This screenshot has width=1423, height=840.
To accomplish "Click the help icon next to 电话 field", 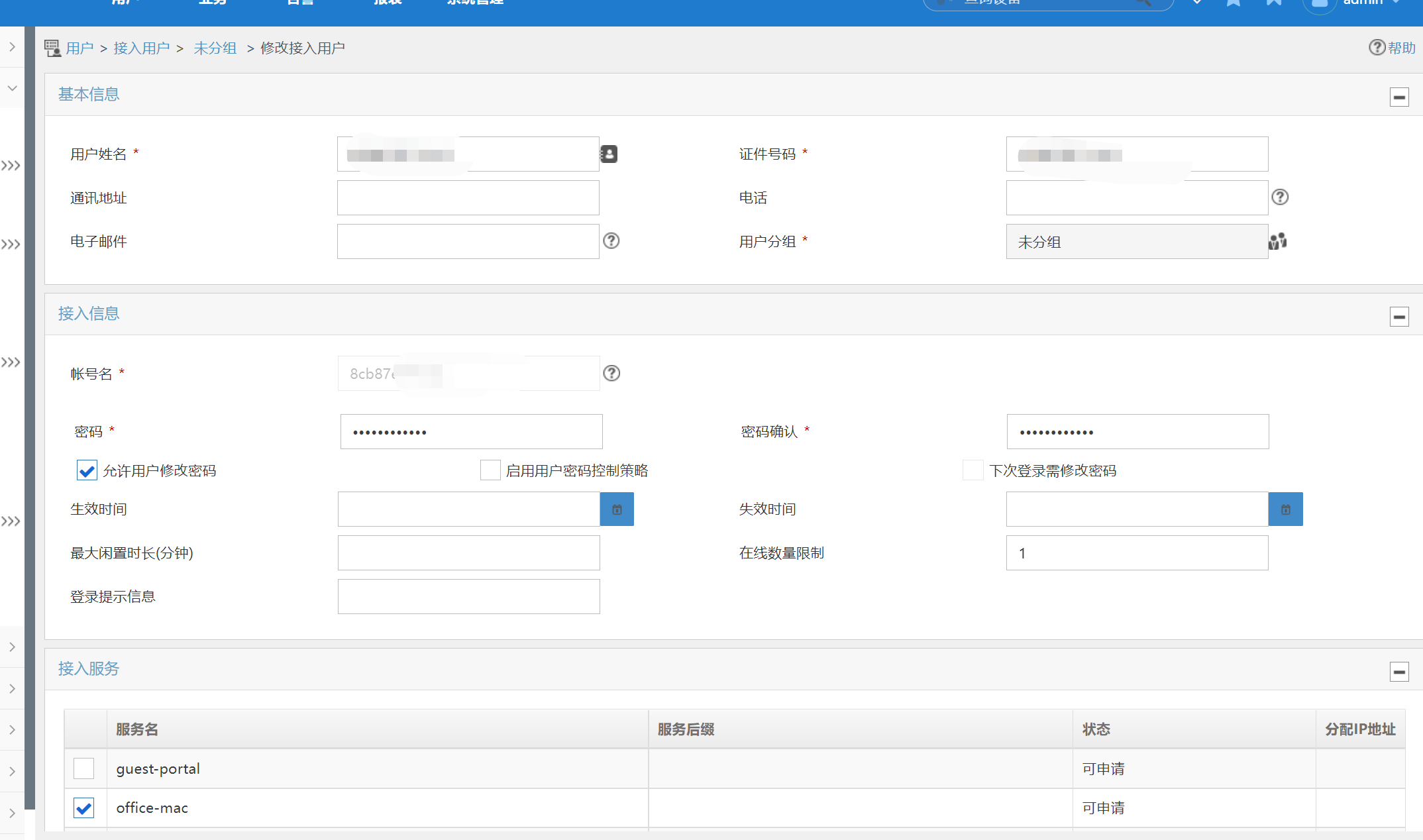I will click(1280, 197).
